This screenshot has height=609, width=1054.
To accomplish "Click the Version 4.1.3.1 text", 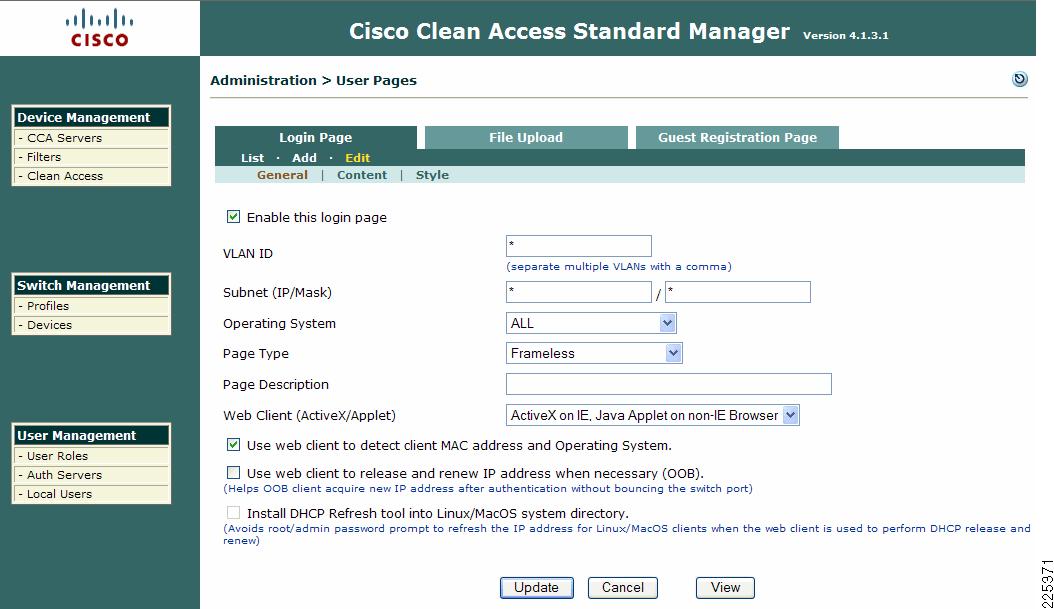I will (x=846, y=36).
